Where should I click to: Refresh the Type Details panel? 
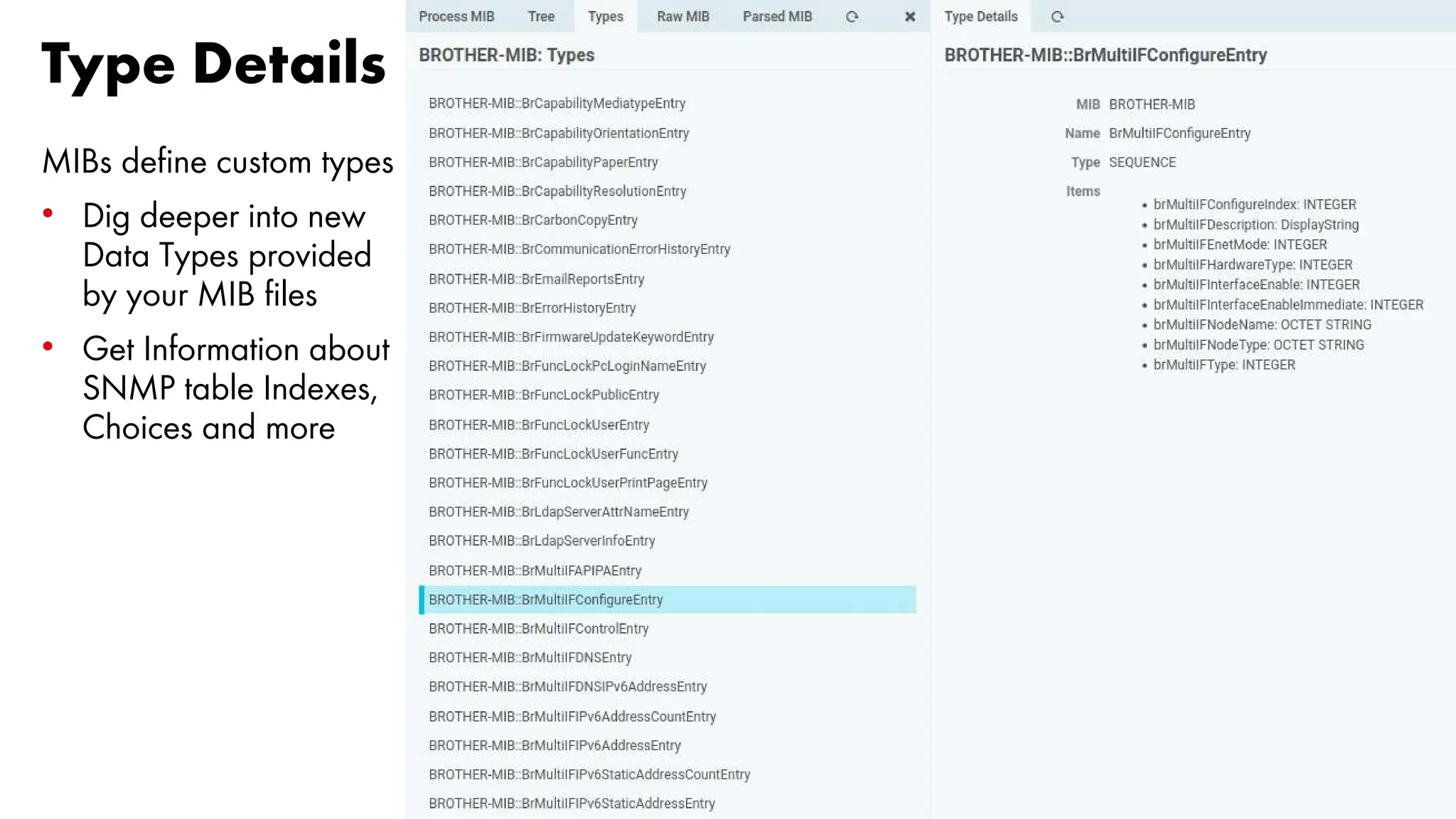(1057, 16)
